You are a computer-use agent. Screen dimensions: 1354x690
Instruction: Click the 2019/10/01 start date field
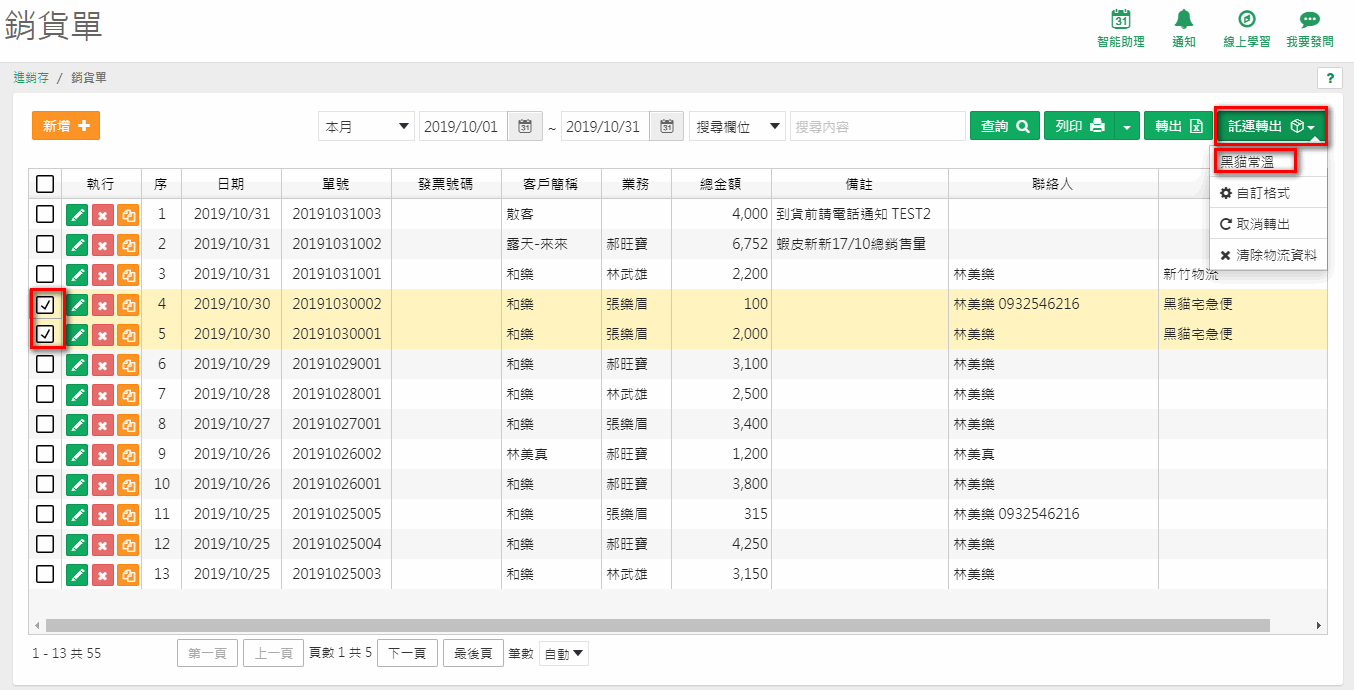[x=464, y=126]
